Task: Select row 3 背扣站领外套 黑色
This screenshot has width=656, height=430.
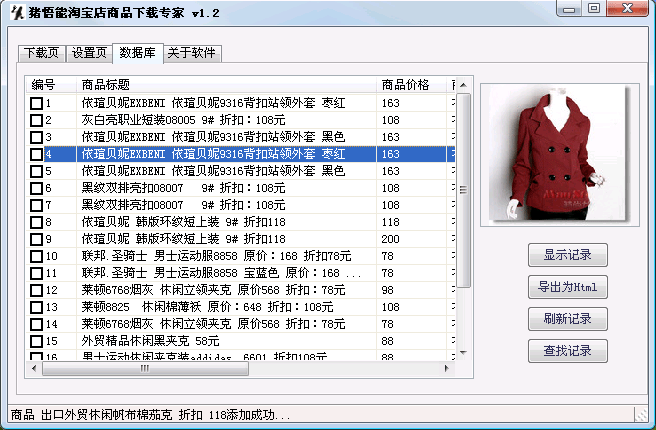Action: point(241,137)
